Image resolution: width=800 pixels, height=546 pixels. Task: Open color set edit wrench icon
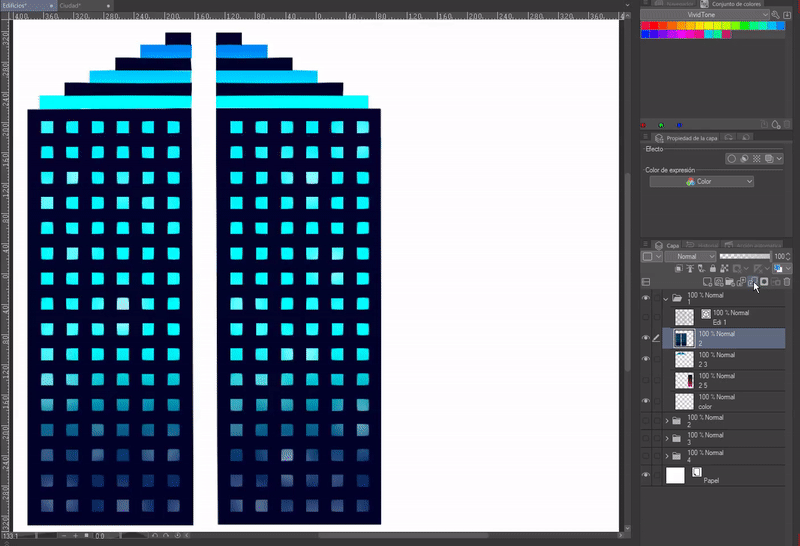point(776,15)
